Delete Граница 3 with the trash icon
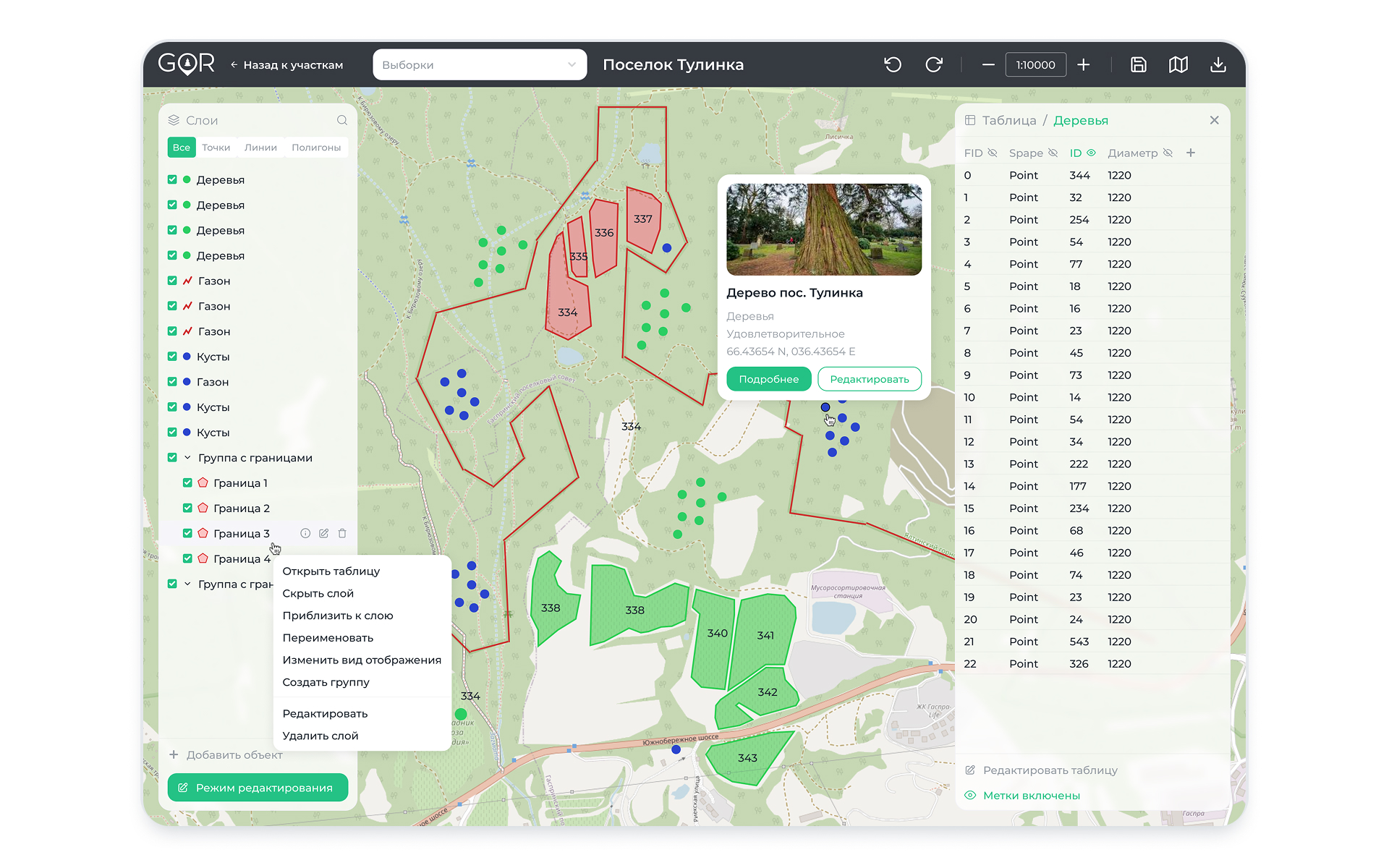Viewport: 1389px width, 868px height. (x=342, y=533)
